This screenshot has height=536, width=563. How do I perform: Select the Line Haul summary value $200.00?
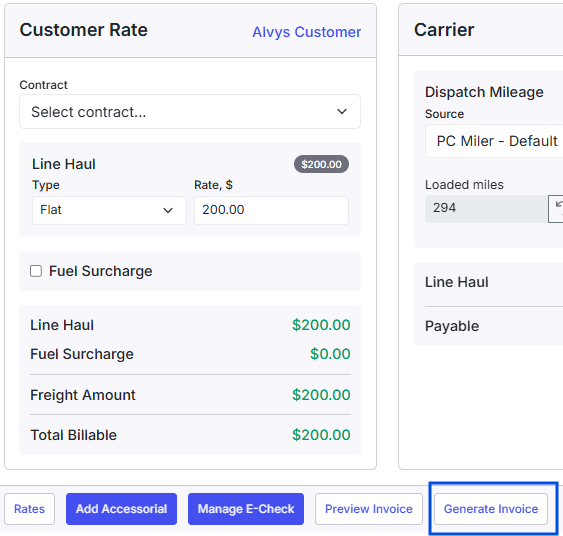point(321,325)
